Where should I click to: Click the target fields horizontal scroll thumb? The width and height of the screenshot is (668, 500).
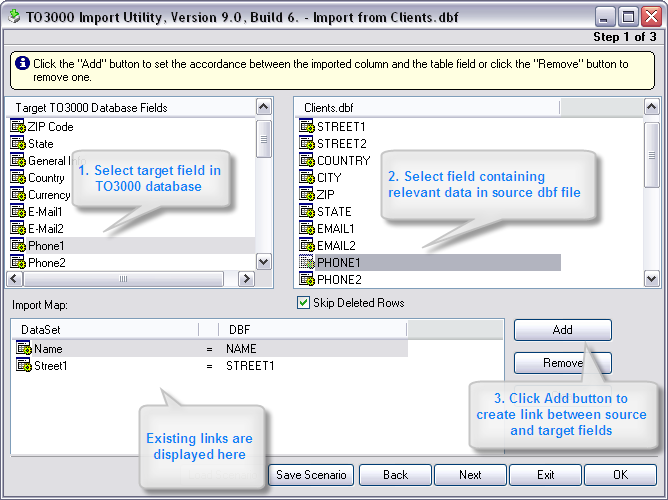124,279
